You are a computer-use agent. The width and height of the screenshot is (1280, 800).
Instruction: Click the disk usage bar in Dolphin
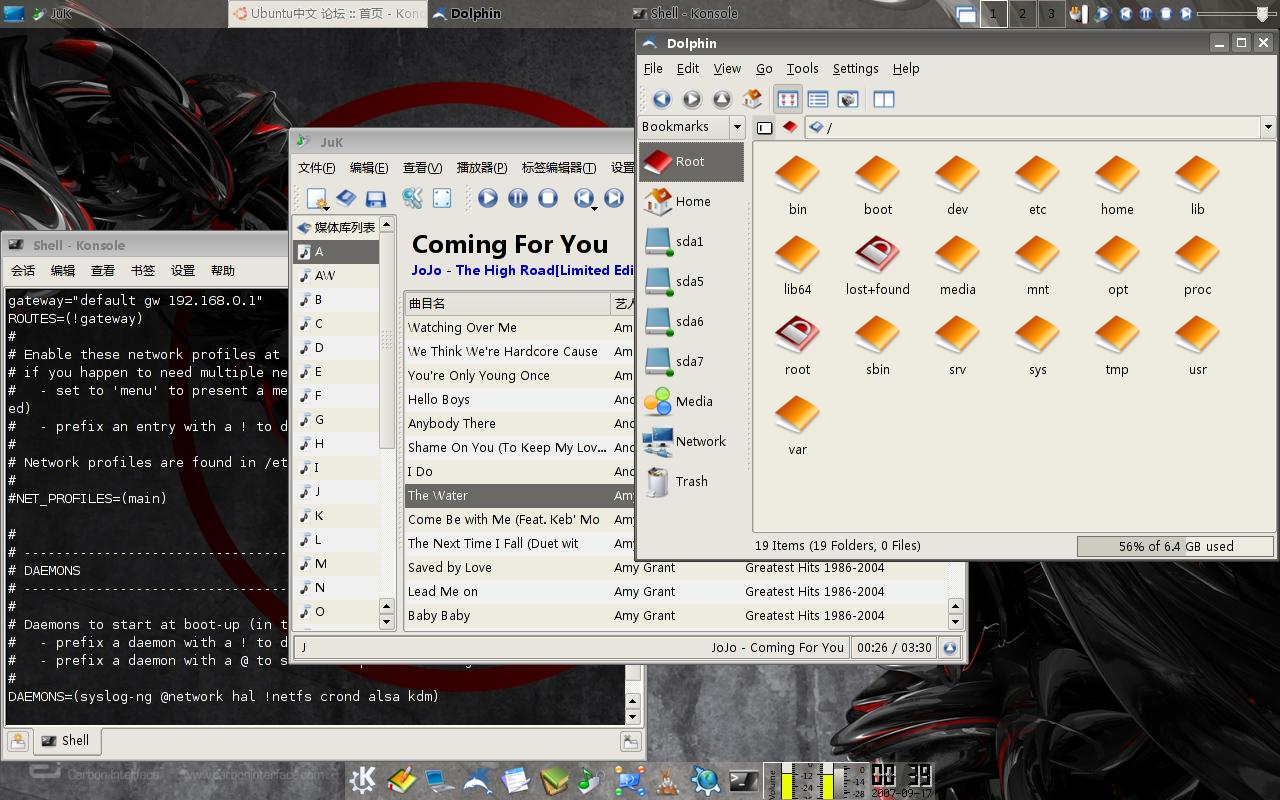point(1175,546)
